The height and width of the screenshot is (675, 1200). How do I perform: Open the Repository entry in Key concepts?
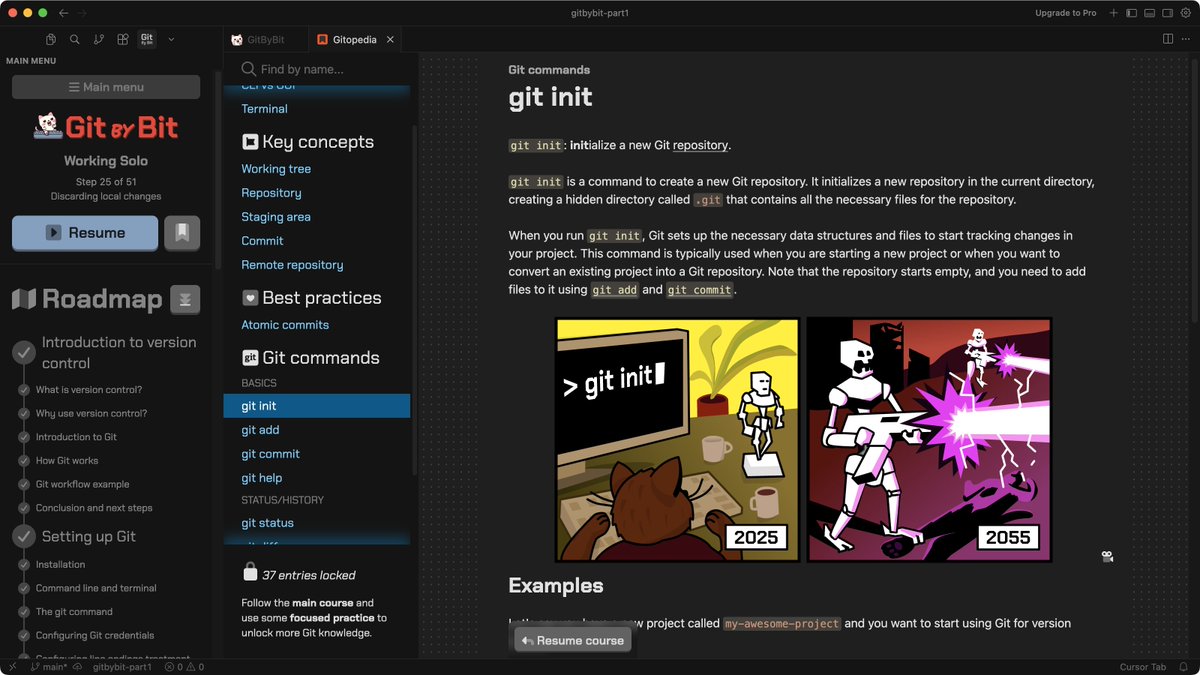(271, 193)
